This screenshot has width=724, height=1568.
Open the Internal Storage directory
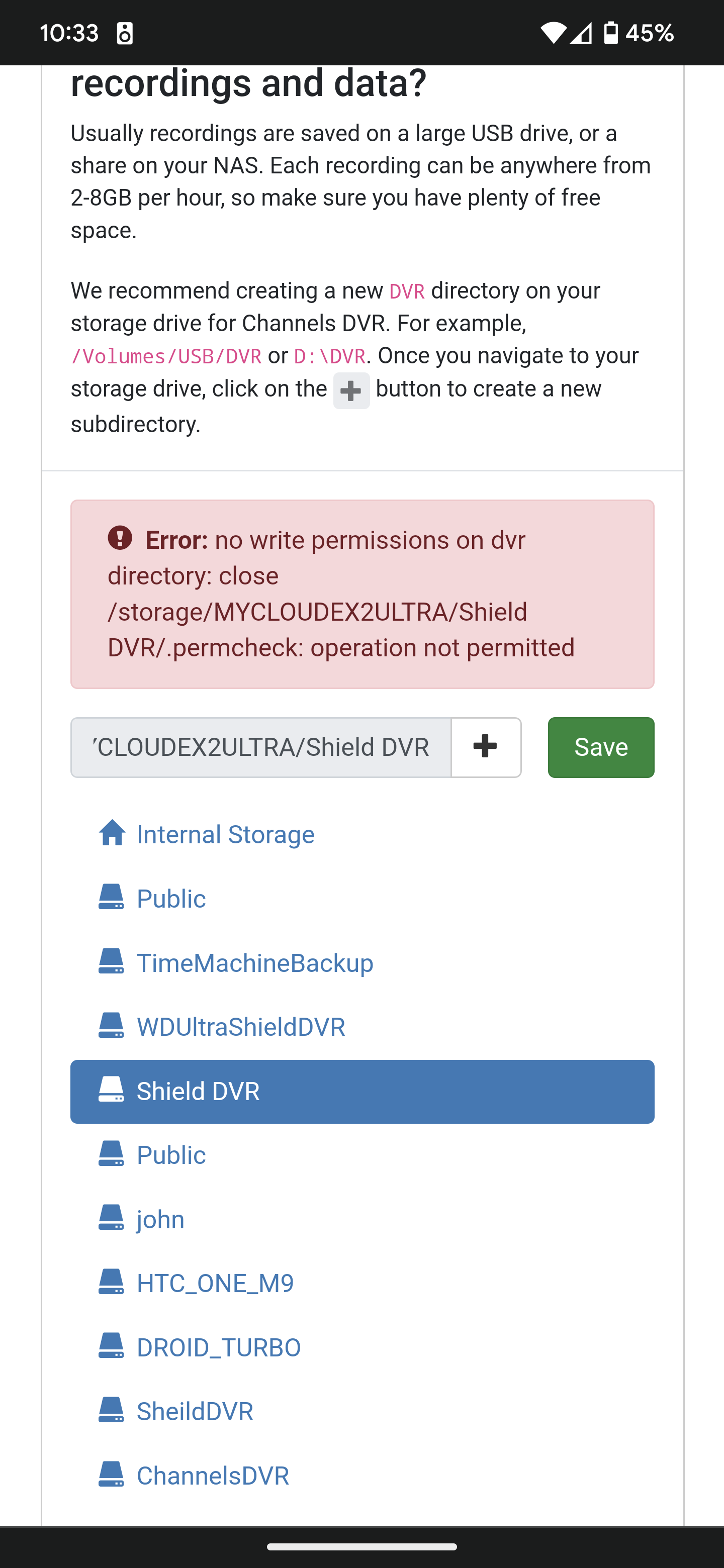(x=225, y=834)
